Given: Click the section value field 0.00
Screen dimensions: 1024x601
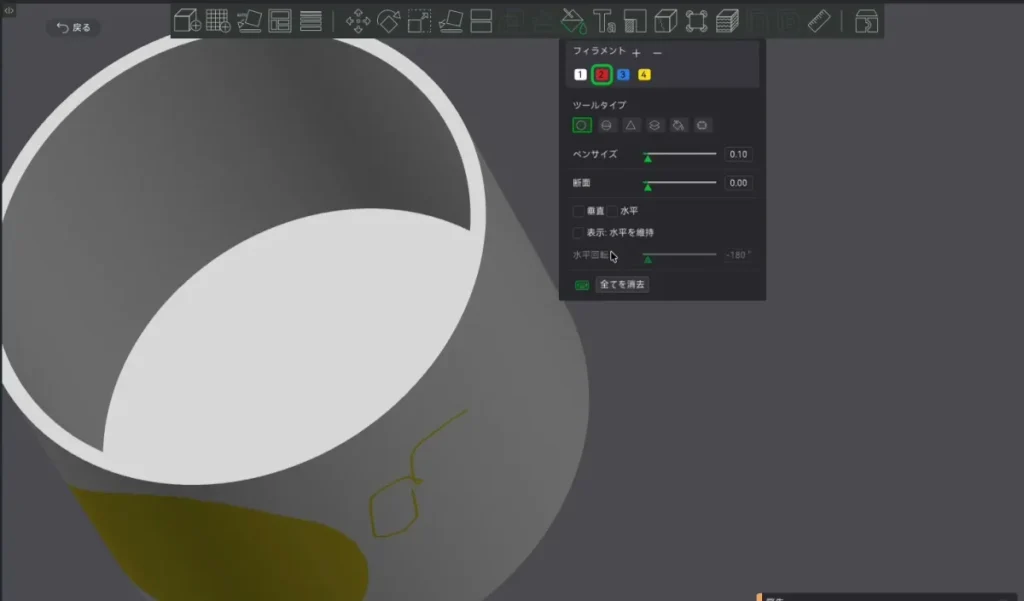Looking at the screenshot, I should point(738,183).
